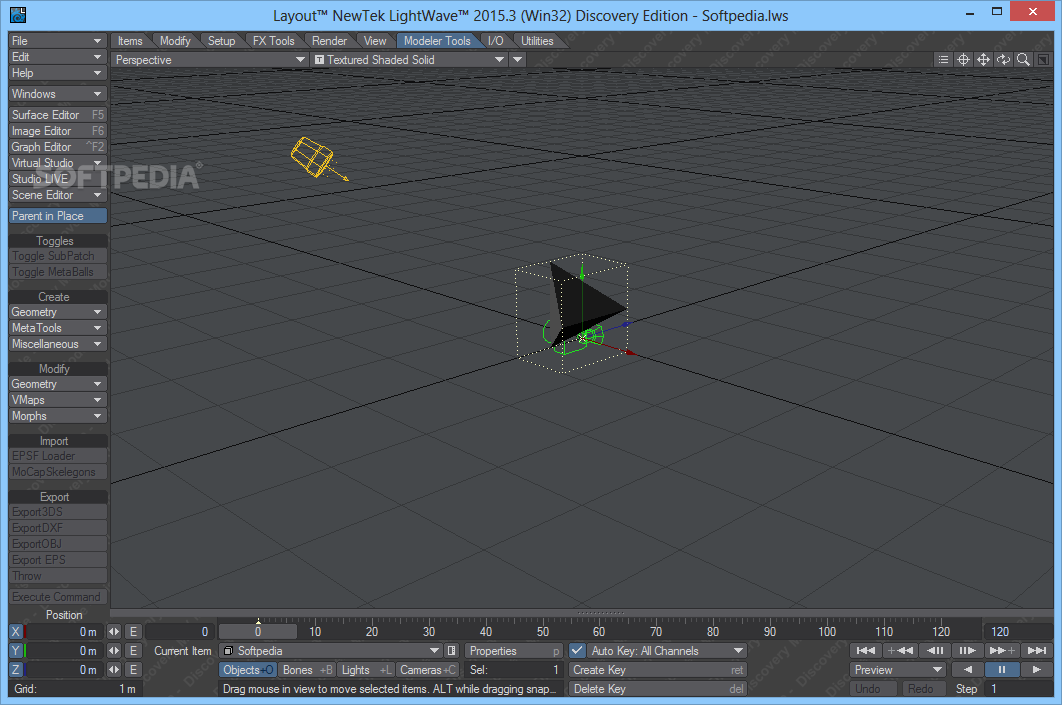This screenshot has width=1062, height=705.
Task: Click the end frame field showing 120
Action: pyautogui.click(x=1017, y=631)
